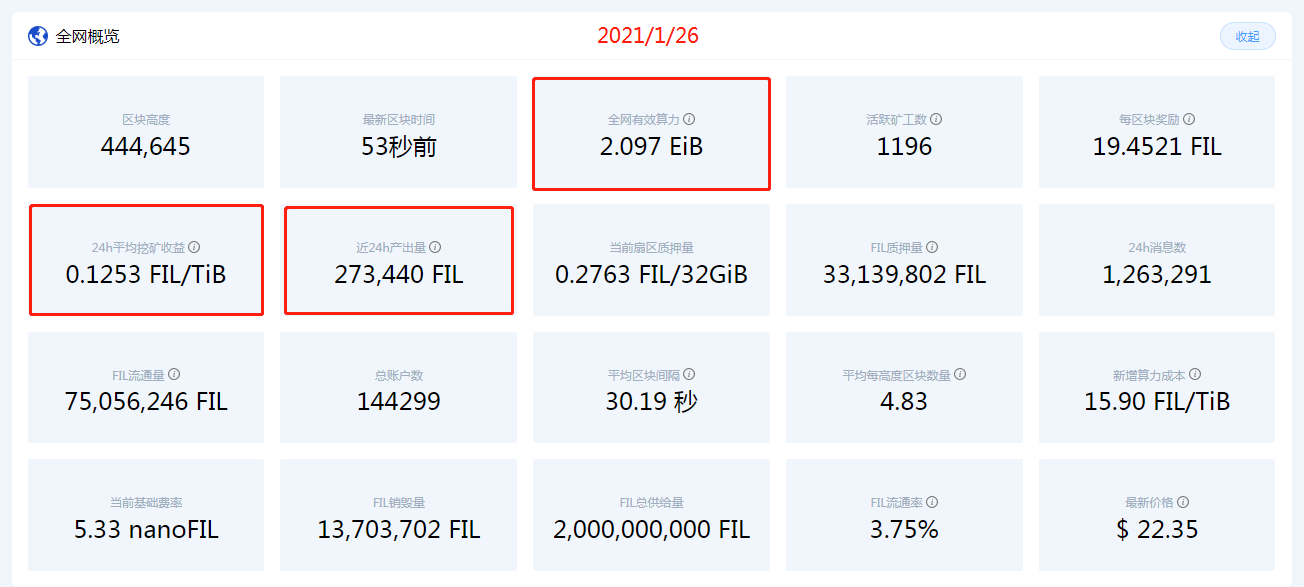Click the 平均每高度区块数量 label text
The height and width of the screenshot is (587, 1304).
[896, 375]
